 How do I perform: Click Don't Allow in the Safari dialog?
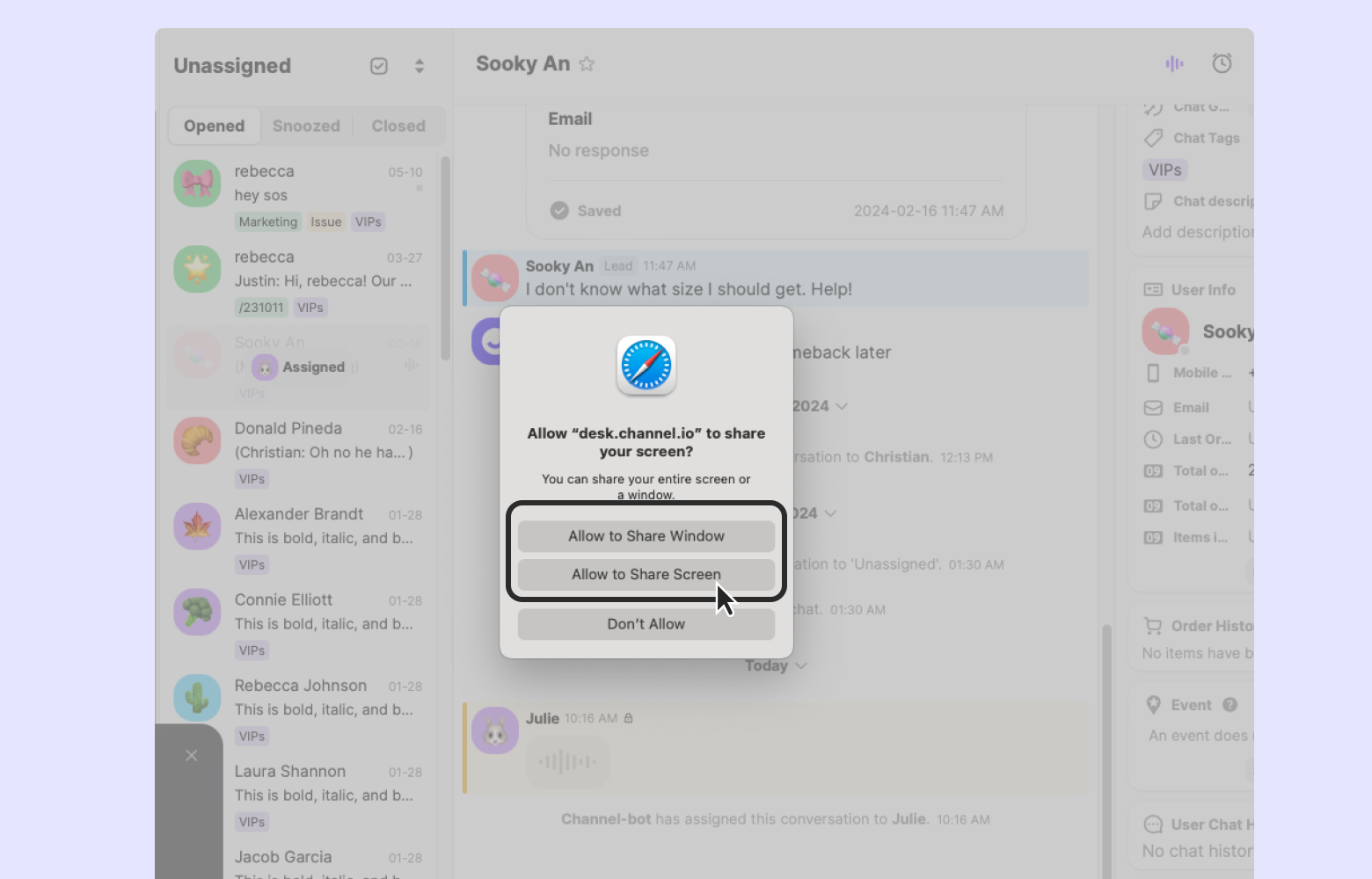pos(646,624)
